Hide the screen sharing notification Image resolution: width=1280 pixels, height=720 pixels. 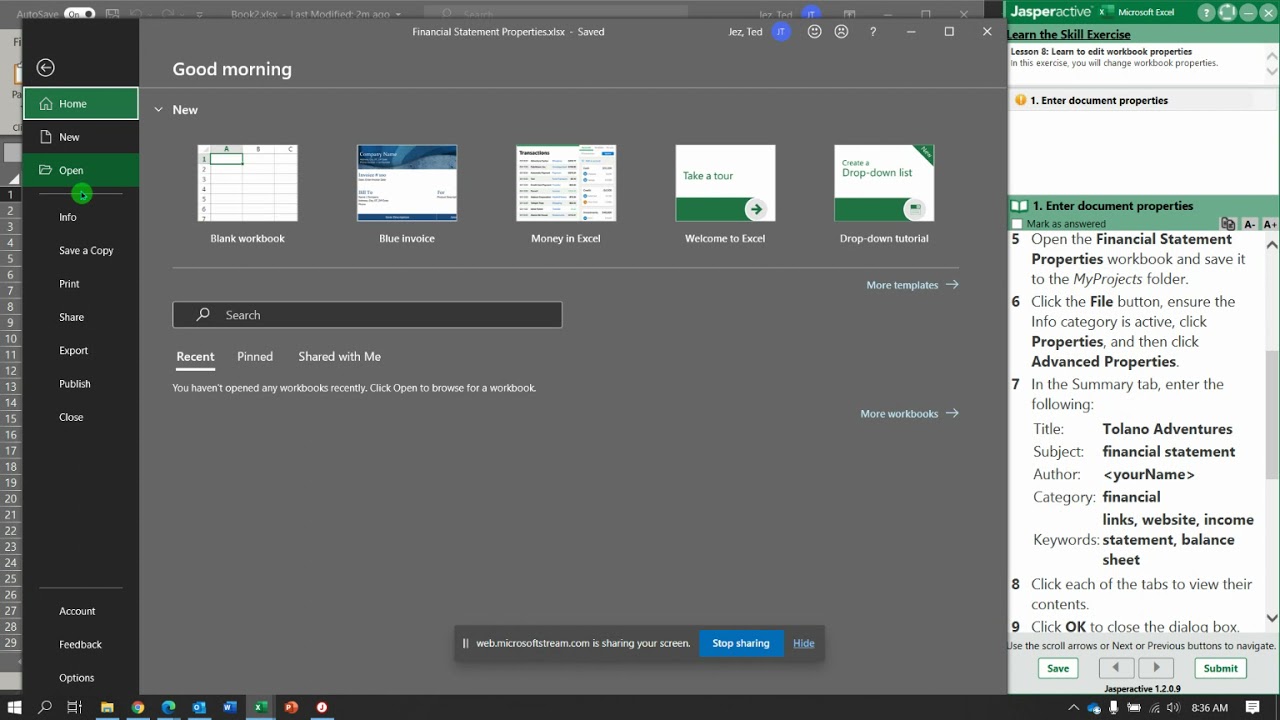pos(804,644)
